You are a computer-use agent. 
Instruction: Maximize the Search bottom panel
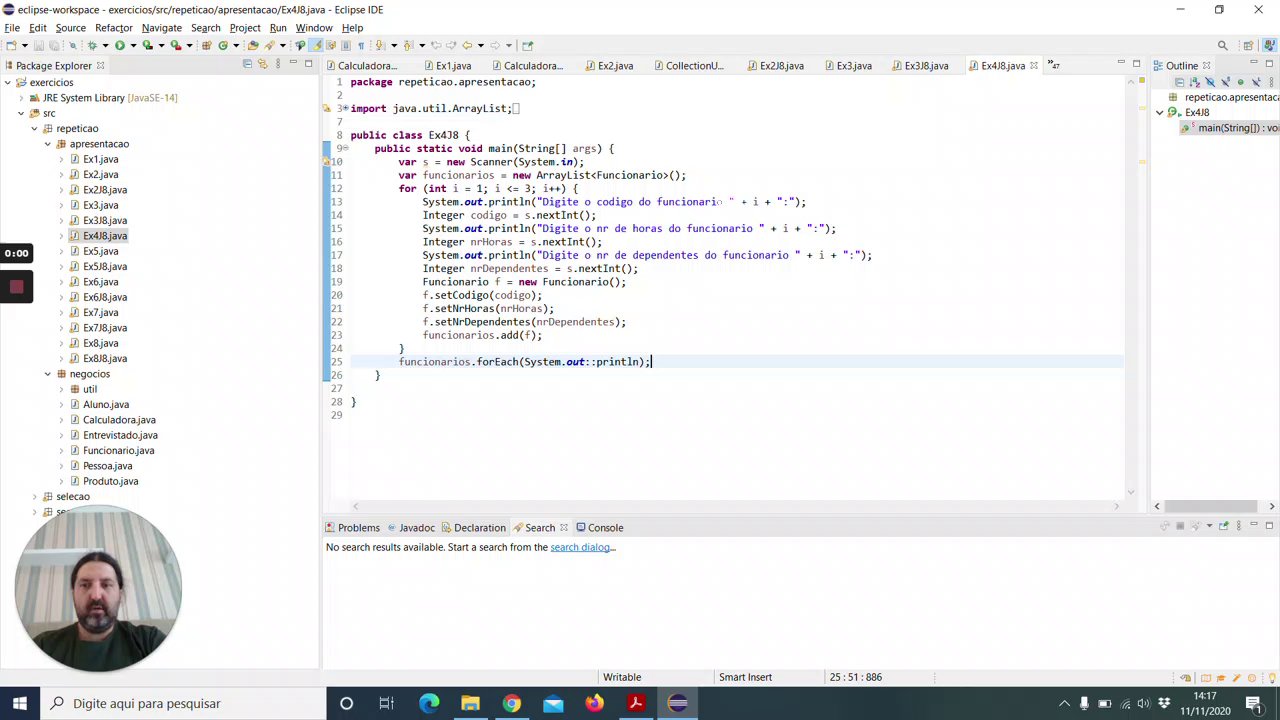click(1271, 526)
